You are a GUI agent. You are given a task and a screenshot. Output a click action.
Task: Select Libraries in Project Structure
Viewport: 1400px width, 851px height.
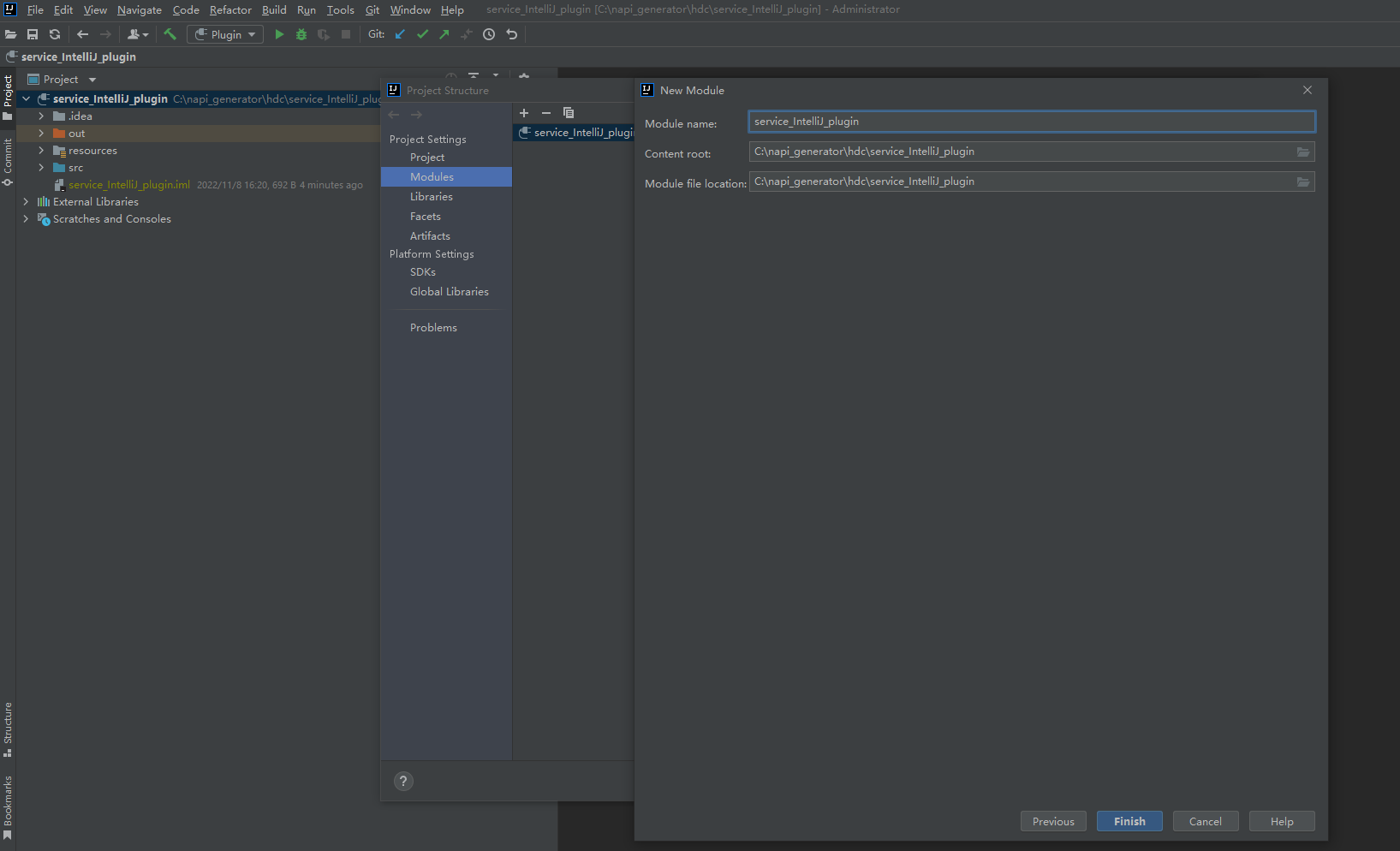(432, 196)
